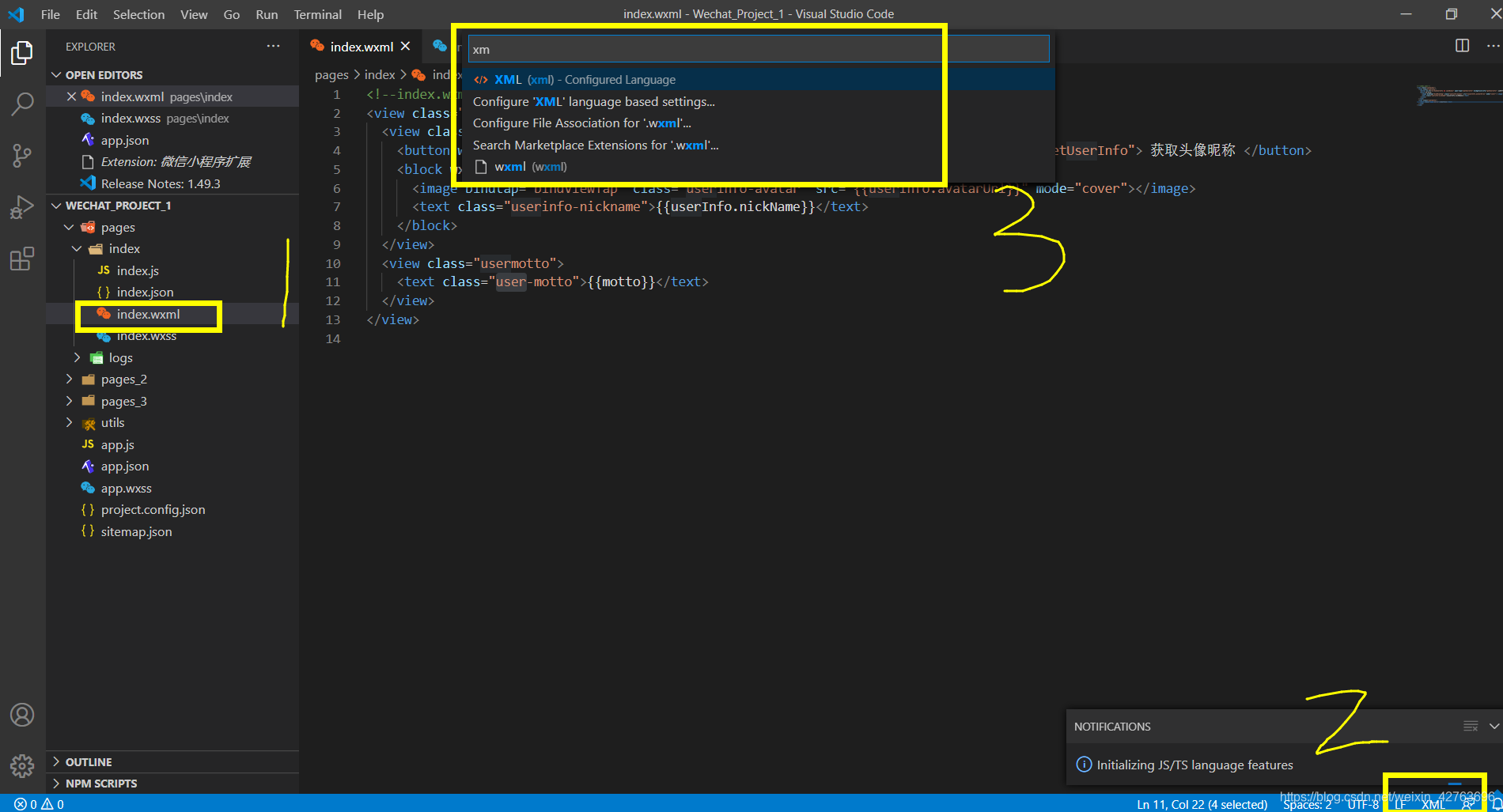Open app.js in the project root
The image size is (1503, 812).
(172, 444)
